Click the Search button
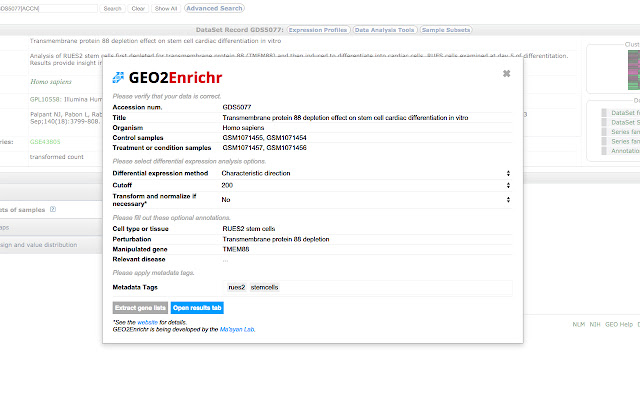 (x=112, y=9)
